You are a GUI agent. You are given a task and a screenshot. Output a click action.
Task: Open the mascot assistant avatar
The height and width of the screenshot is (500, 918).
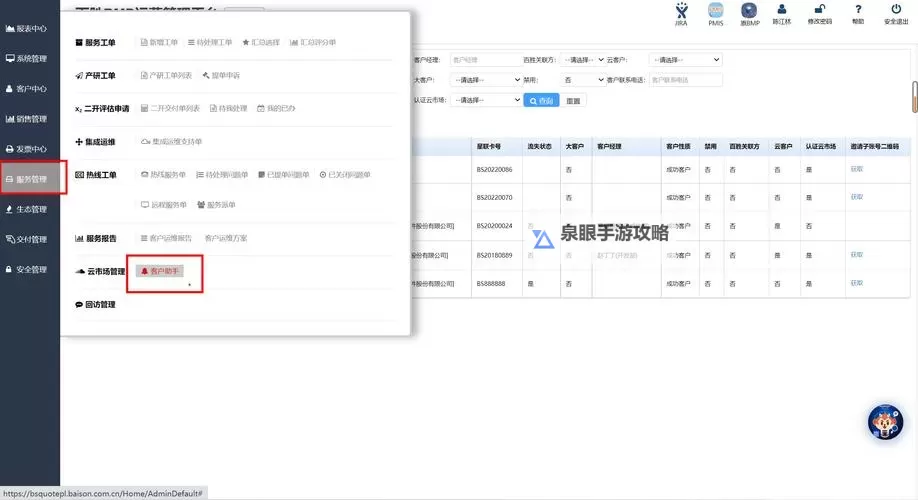885,422
